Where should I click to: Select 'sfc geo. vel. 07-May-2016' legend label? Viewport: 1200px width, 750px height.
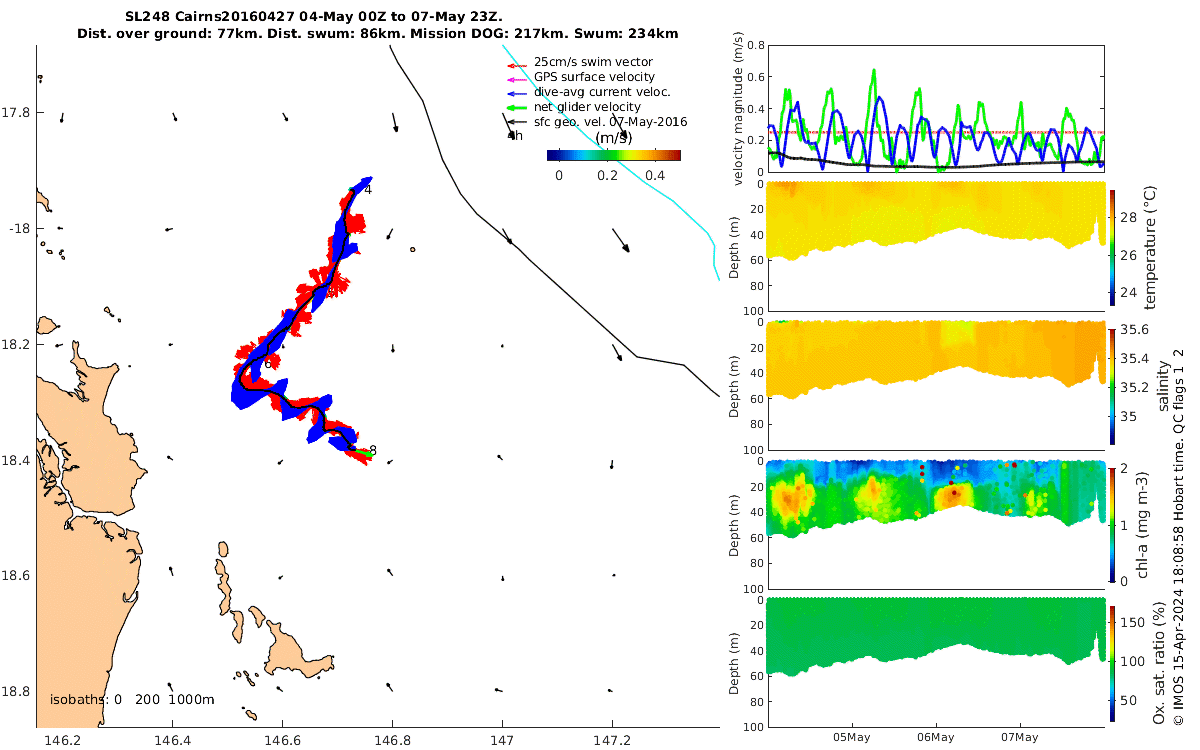pos(610,122)
